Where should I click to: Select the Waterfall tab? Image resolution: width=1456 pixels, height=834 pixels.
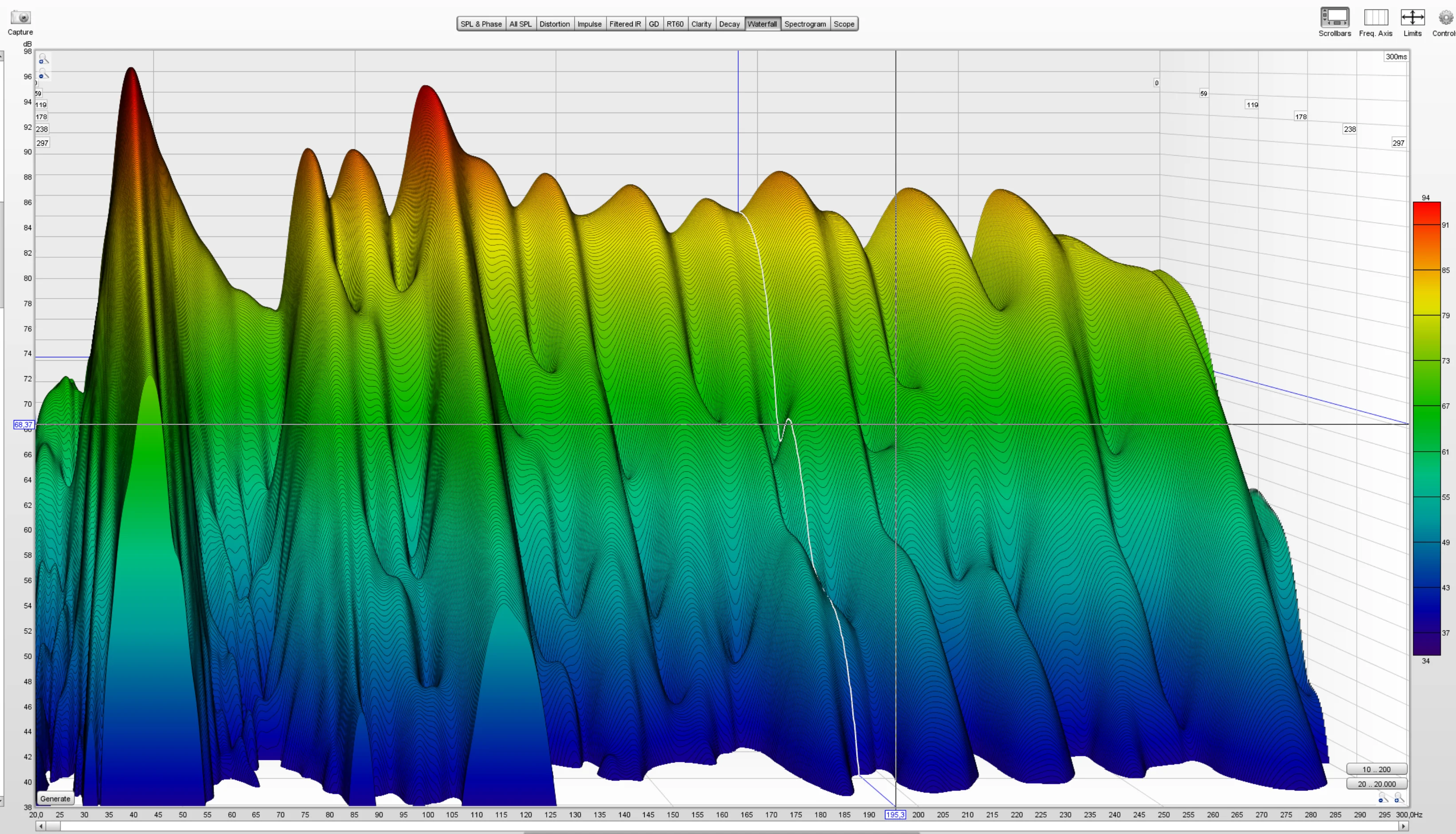762,24
